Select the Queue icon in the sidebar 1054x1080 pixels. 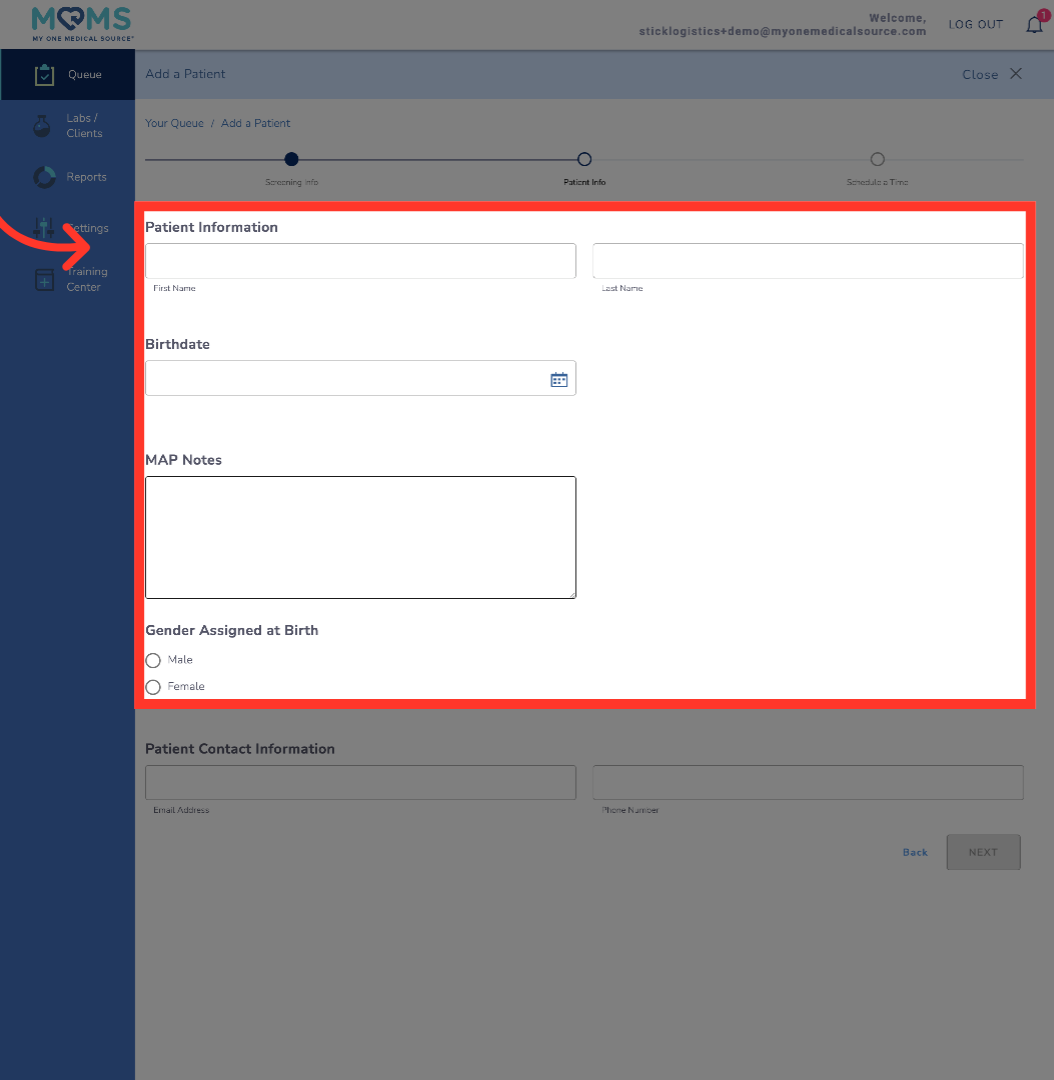coord(43,74)
